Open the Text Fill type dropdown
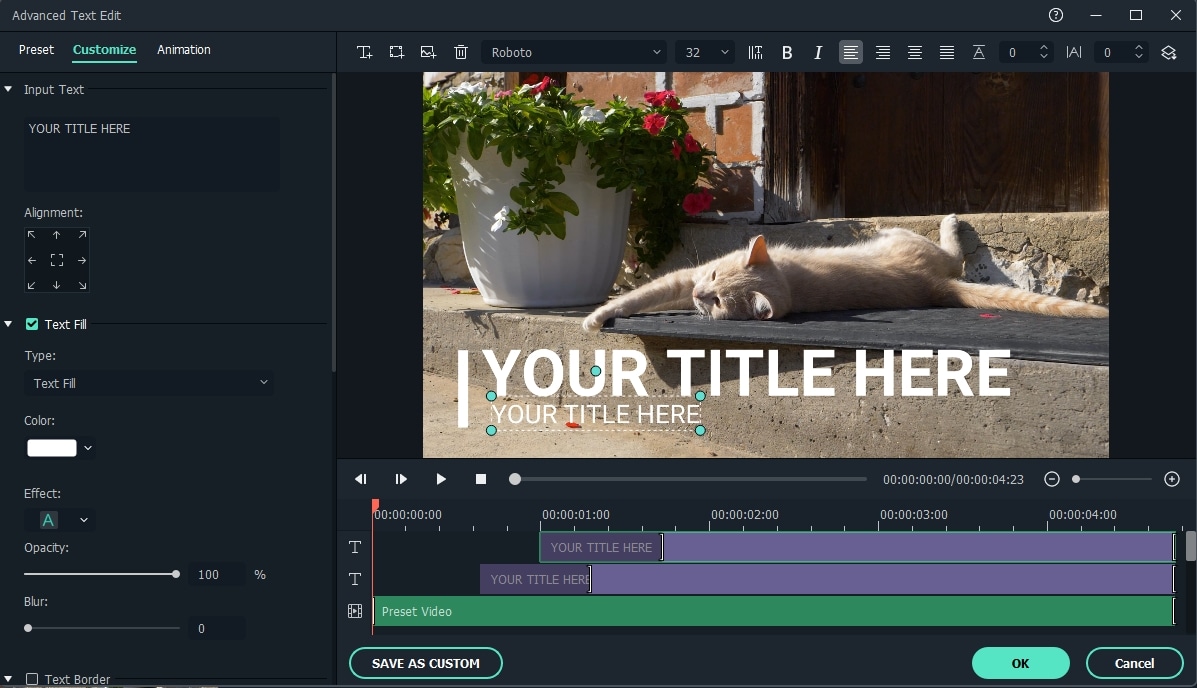This screenshot has width=1197, height=688. click(149, 383)
